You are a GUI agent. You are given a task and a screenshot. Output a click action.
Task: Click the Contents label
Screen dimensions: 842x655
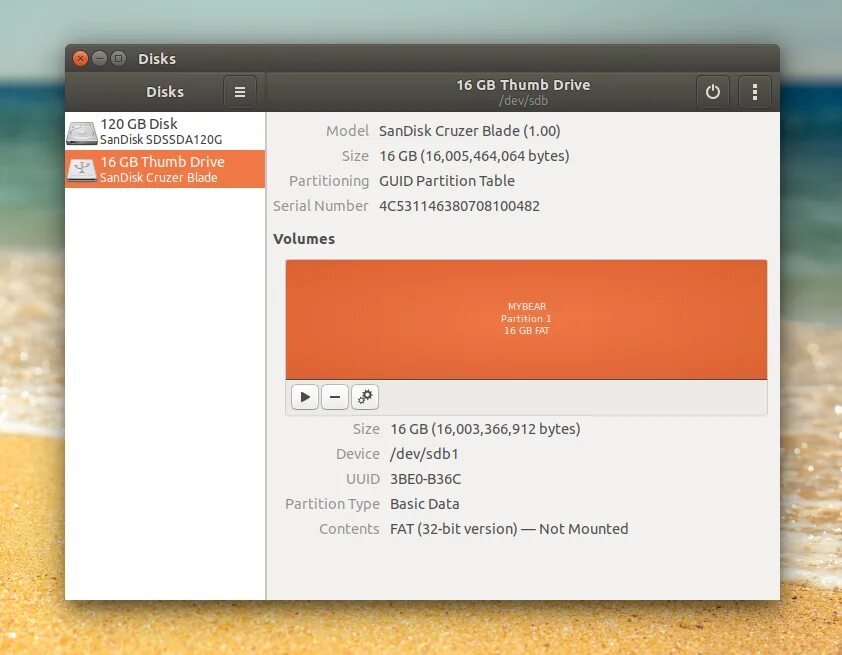(x=349, y=529)
